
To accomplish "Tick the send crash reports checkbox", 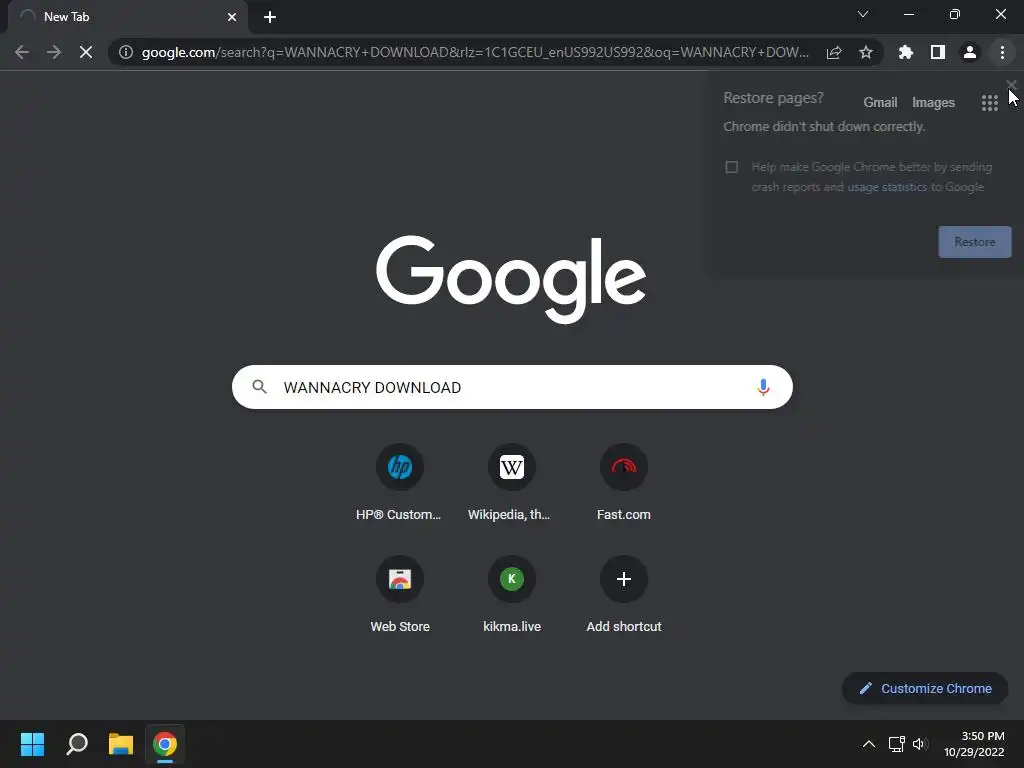I will click(x=731, y=167).
